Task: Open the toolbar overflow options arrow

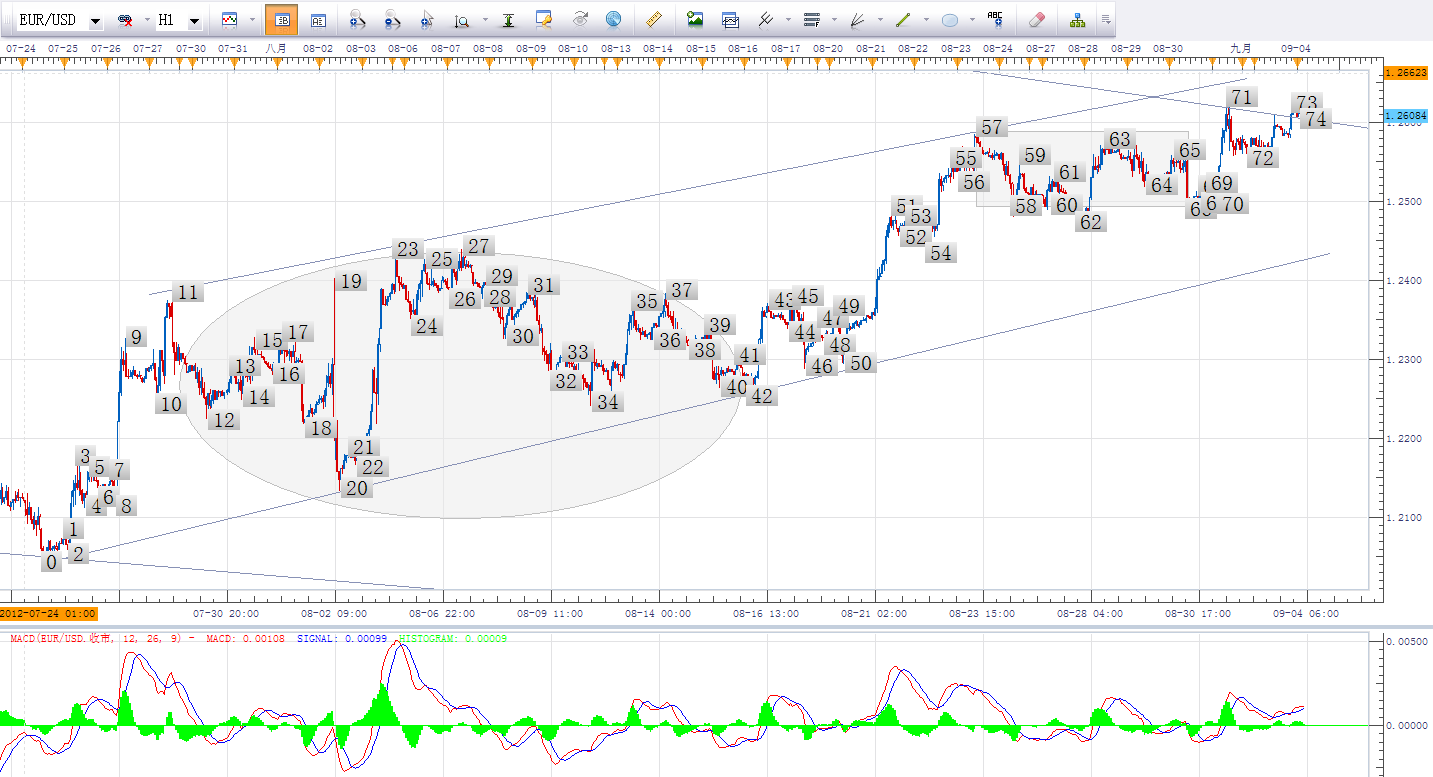Action: click(1106, 19)
